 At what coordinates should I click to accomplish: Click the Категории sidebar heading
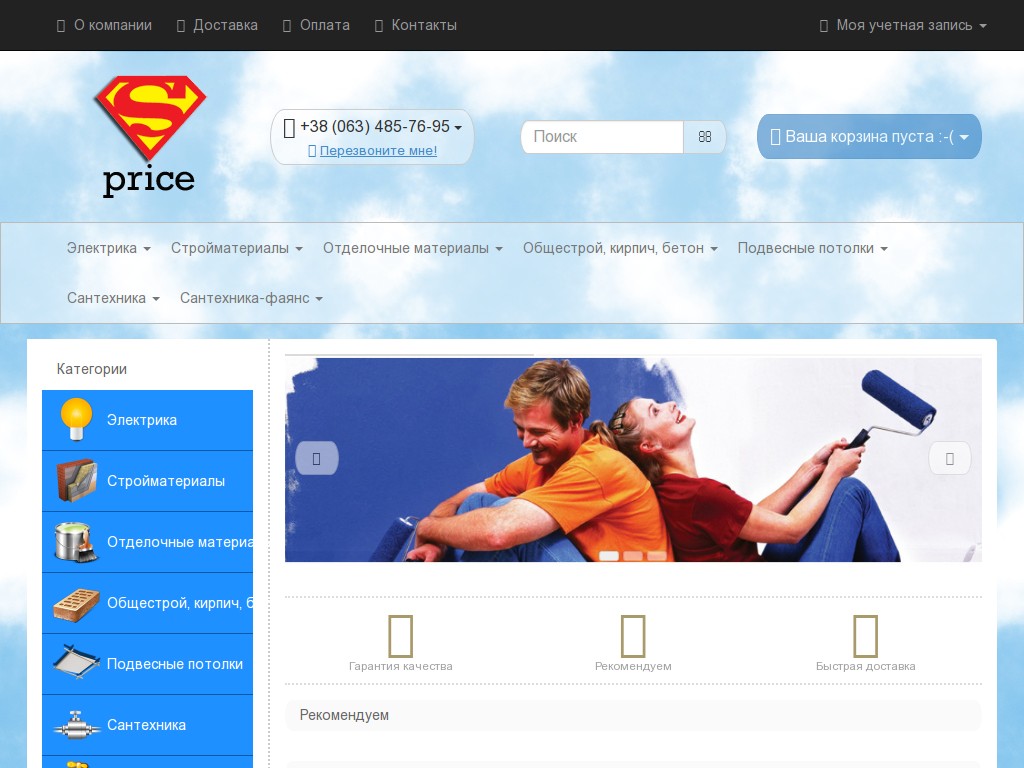[x=91, y=369]
